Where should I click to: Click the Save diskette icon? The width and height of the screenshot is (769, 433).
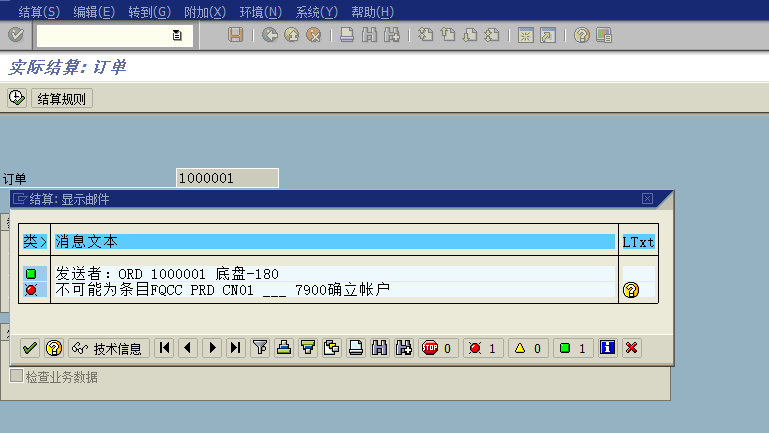(235, 35)
